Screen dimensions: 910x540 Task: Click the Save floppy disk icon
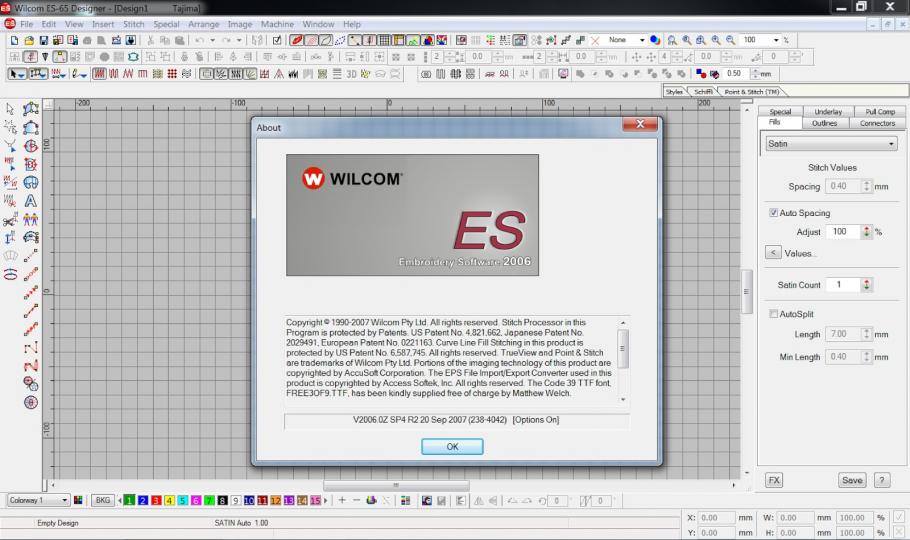tap(44, 40)
